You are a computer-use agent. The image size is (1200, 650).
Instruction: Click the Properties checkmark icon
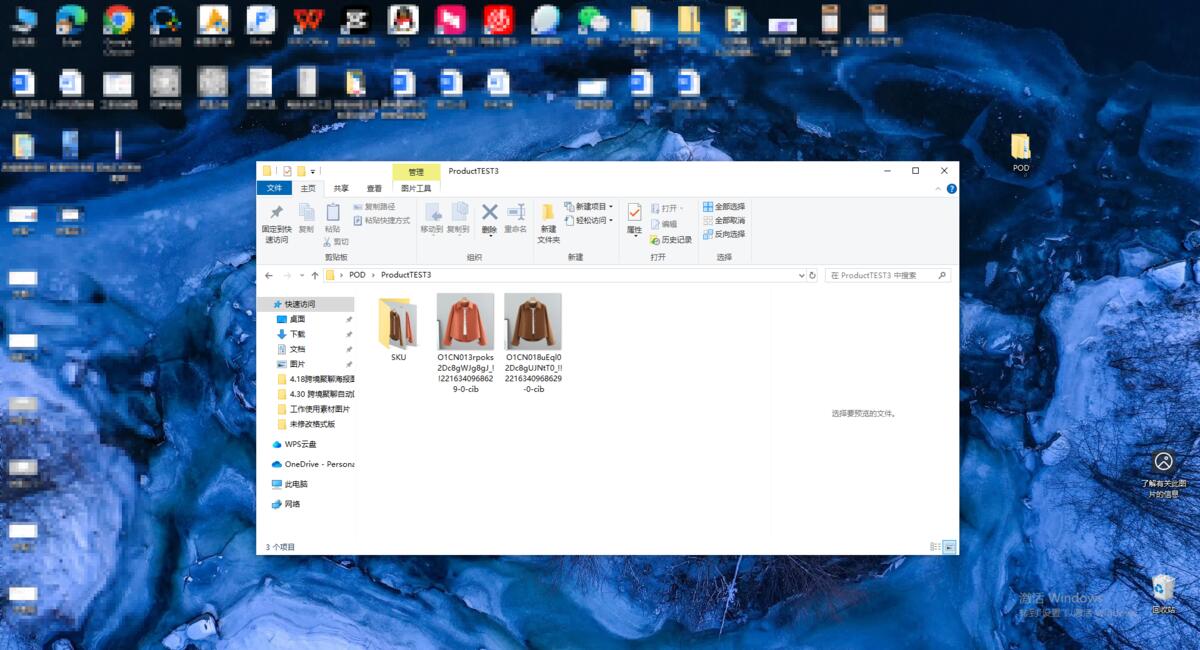click(634, 212)
